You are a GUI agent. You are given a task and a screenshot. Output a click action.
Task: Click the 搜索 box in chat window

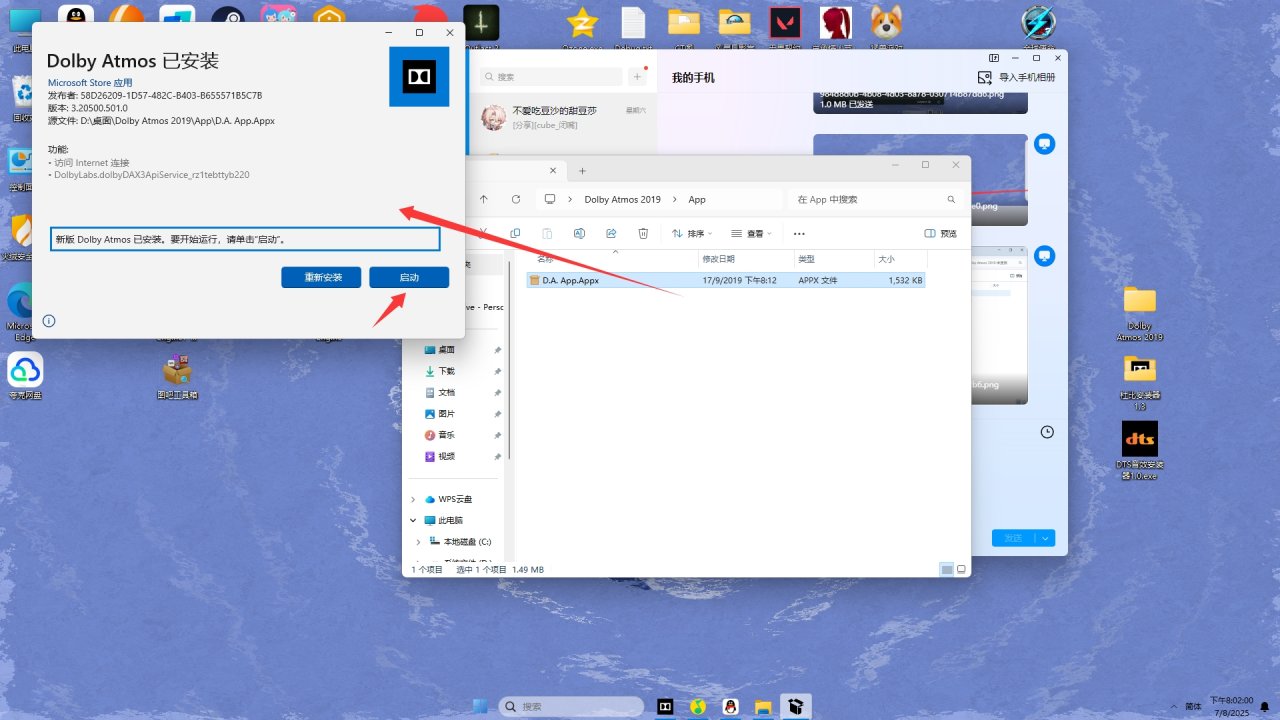[549, 77]
